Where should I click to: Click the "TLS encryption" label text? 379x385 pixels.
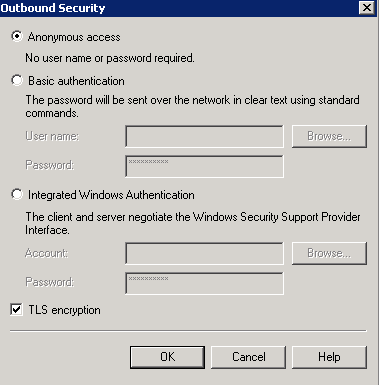click(64, 310)
